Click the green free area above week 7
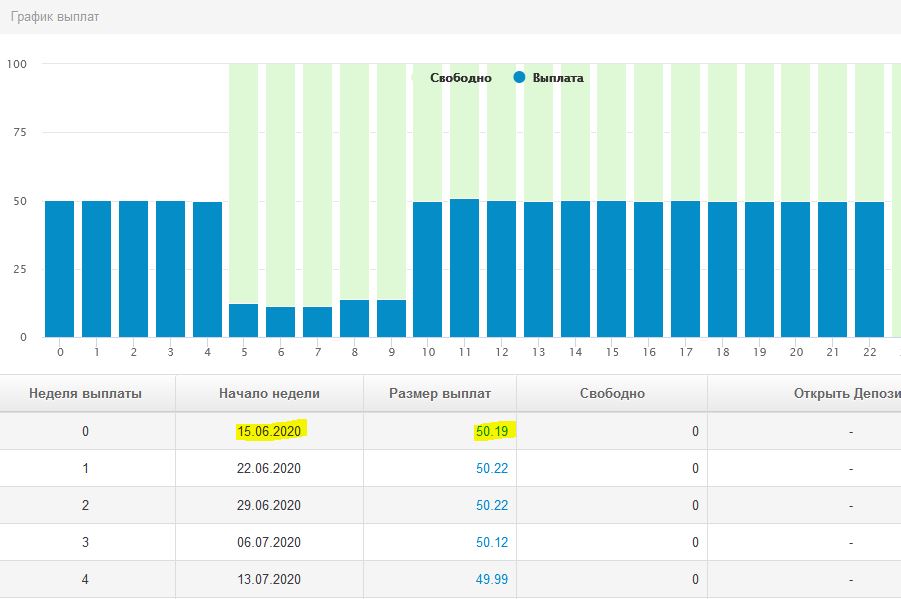This screenshot has width=901, height=599. point(318,180)
